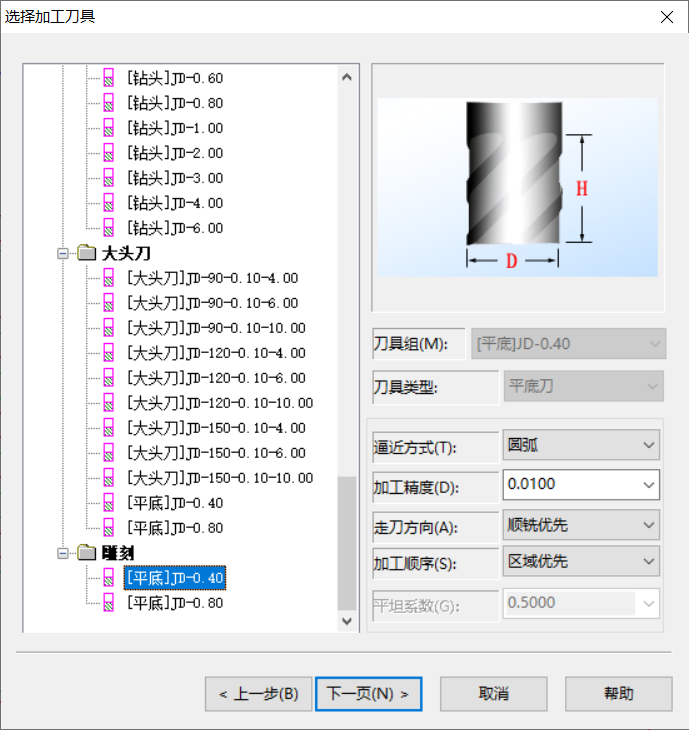Open the 刀具类型 dropdown
The image size is (689, 730).
click(584, 386)
